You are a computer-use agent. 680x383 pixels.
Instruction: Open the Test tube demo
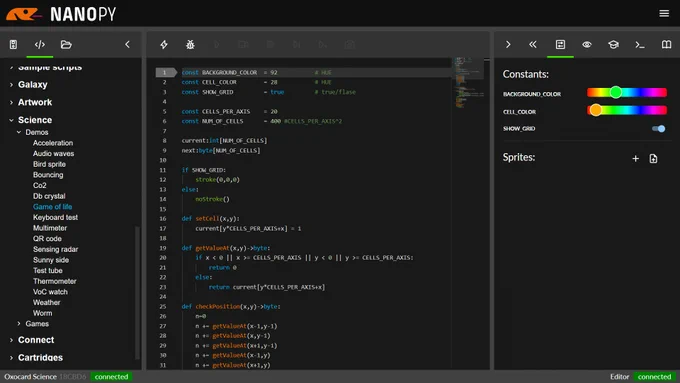48,271
